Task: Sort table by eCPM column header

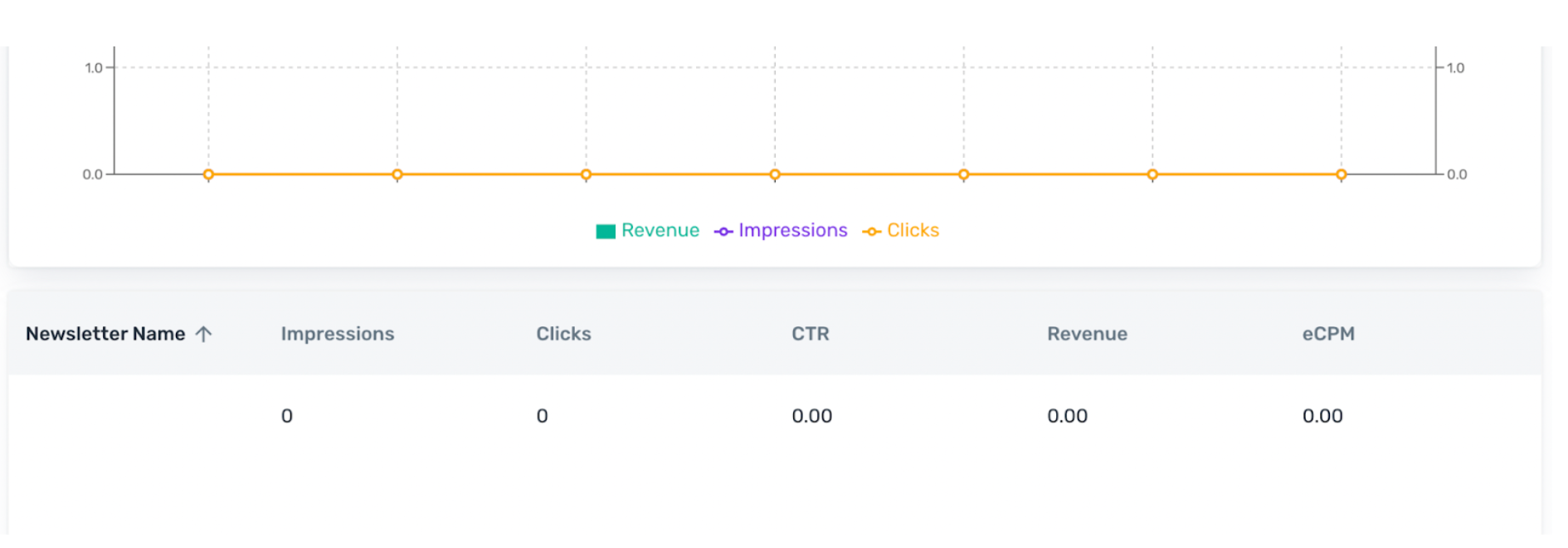Action: [1328, 334]
